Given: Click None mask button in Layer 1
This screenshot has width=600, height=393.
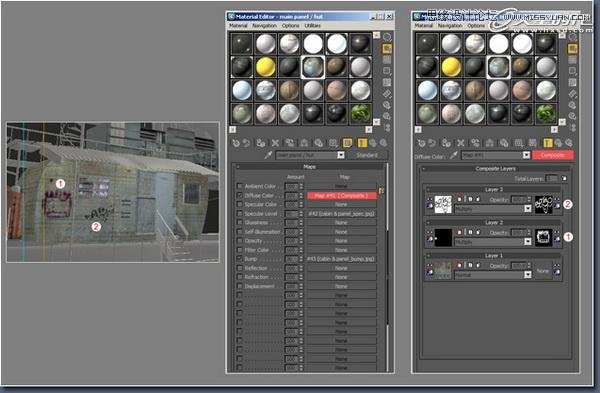Looking at the screenshot, I should 543,271.
